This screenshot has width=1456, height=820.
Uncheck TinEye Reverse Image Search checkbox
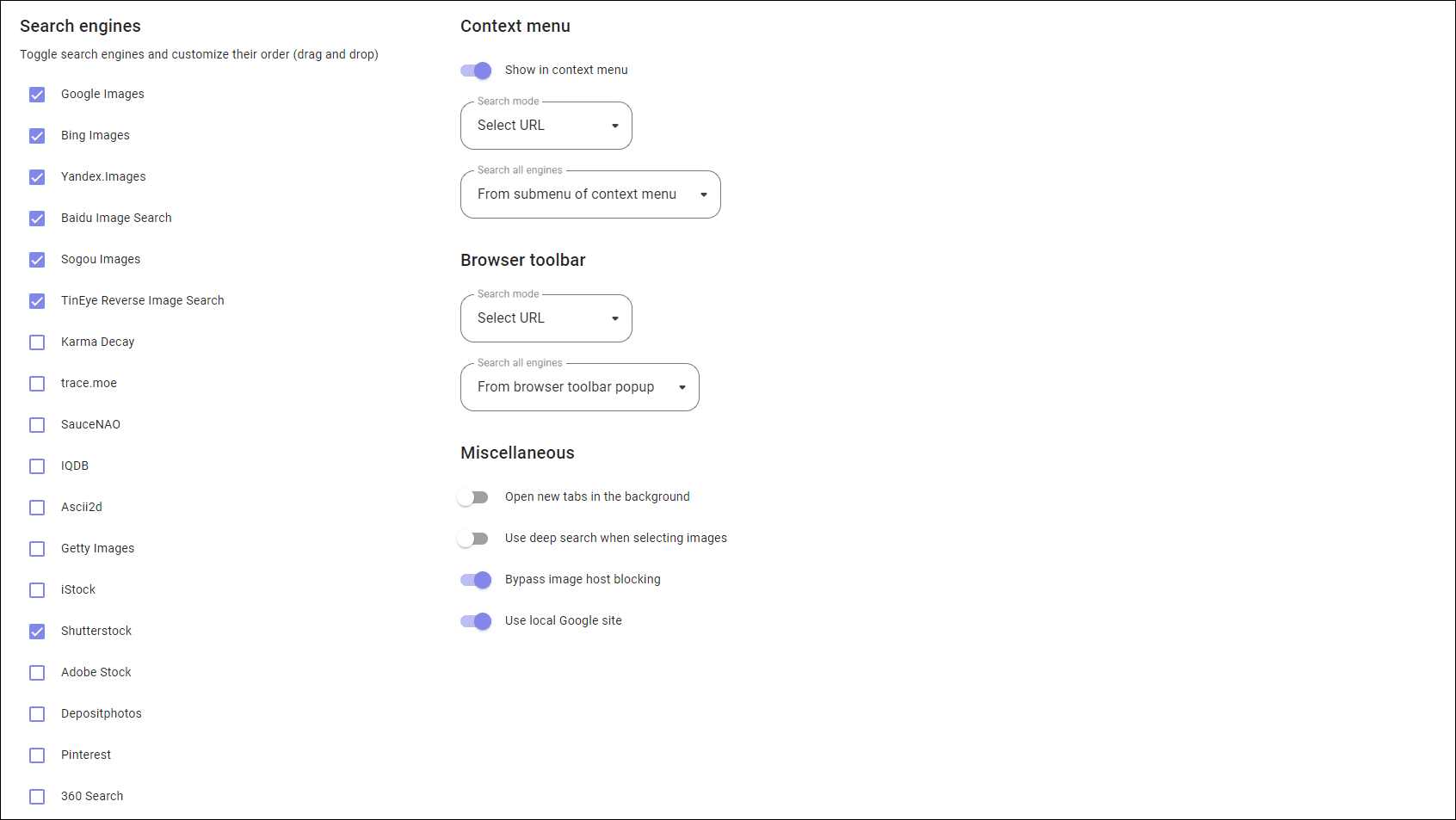click(x=37, y=301)
